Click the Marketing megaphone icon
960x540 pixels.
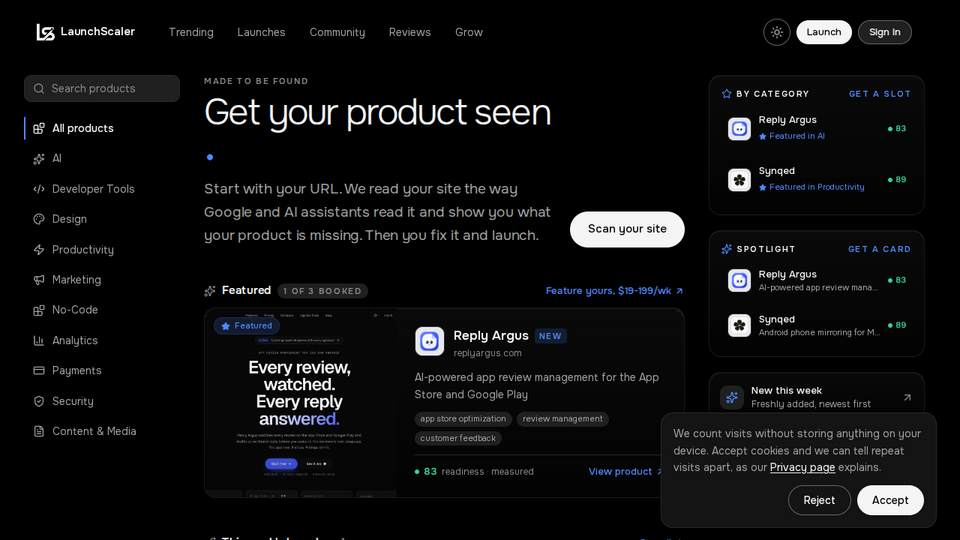pyautogui.click(x=39, y=280)
